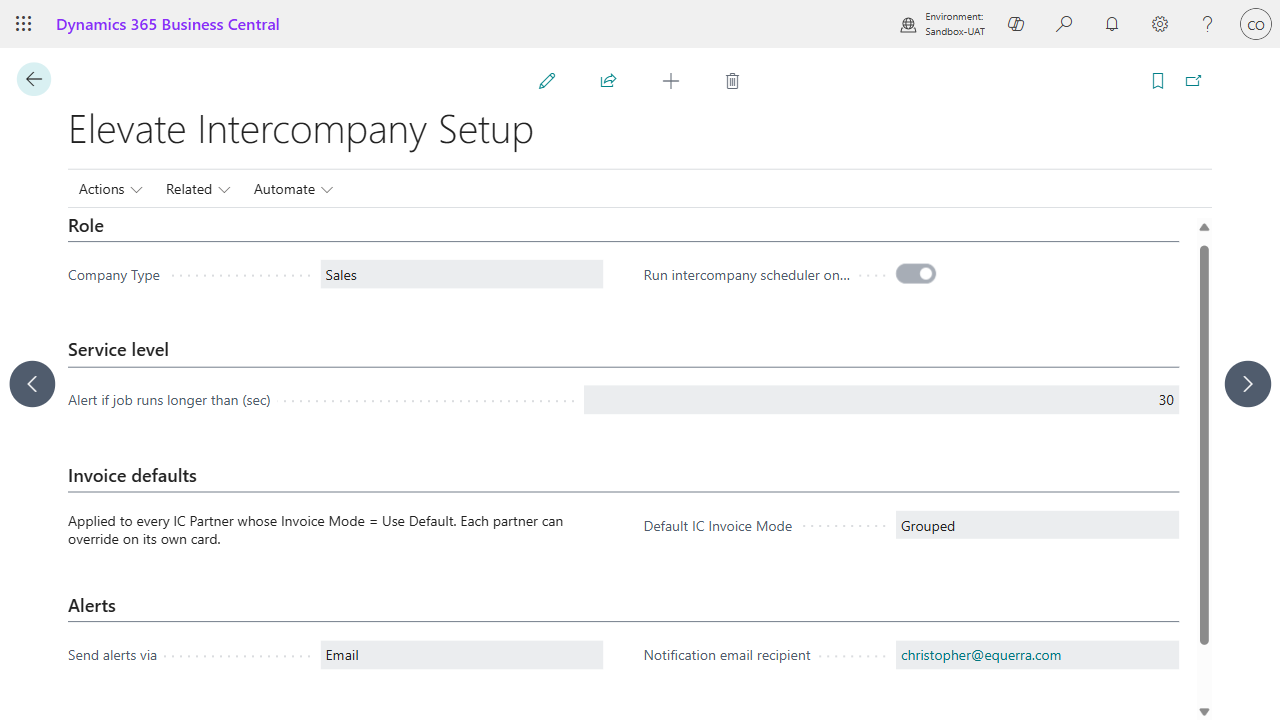Click the Sandbox-UAT environment text
Image resolution: width=1280 pixels, height=720 pixels.
pyautogui.click(x=955, y=32)
